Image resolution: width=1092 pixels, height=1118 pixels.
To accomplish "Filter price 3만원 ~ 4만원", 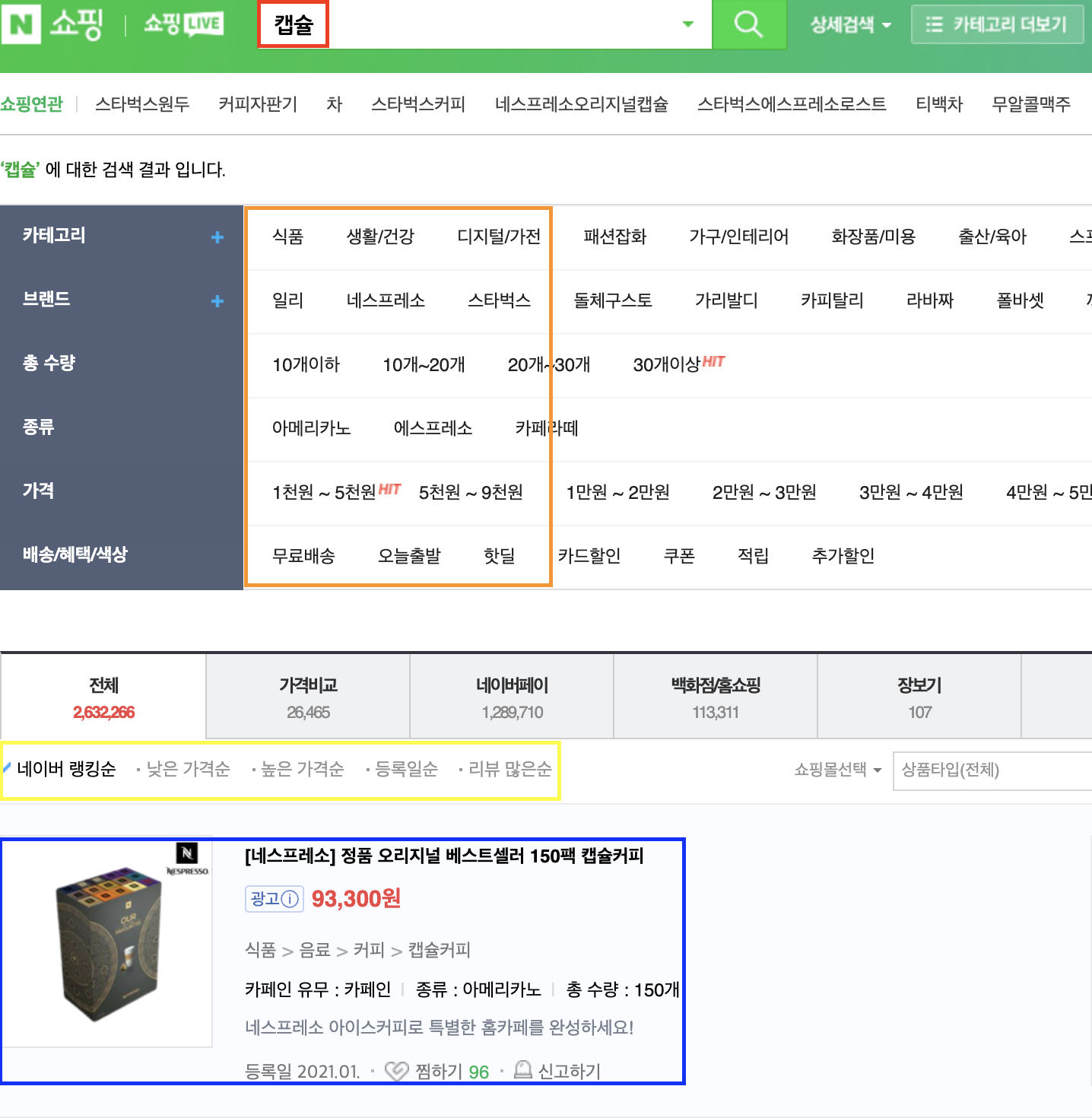I will [x=911, y=492].
